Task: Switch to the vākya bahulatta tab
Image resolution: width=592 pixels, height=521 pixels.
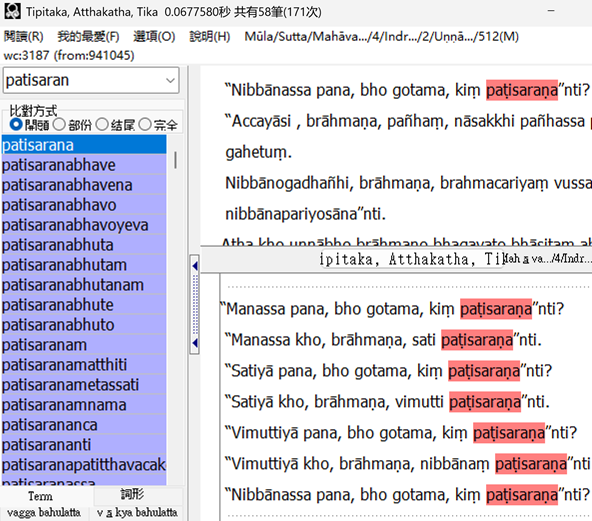Action: point(137,513)
